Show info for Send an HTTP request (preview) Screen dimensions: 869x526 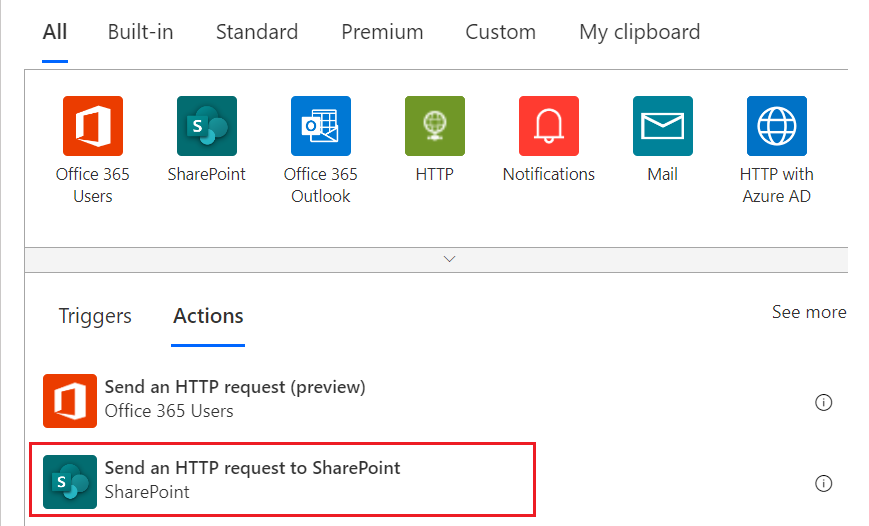click(824, 402)
